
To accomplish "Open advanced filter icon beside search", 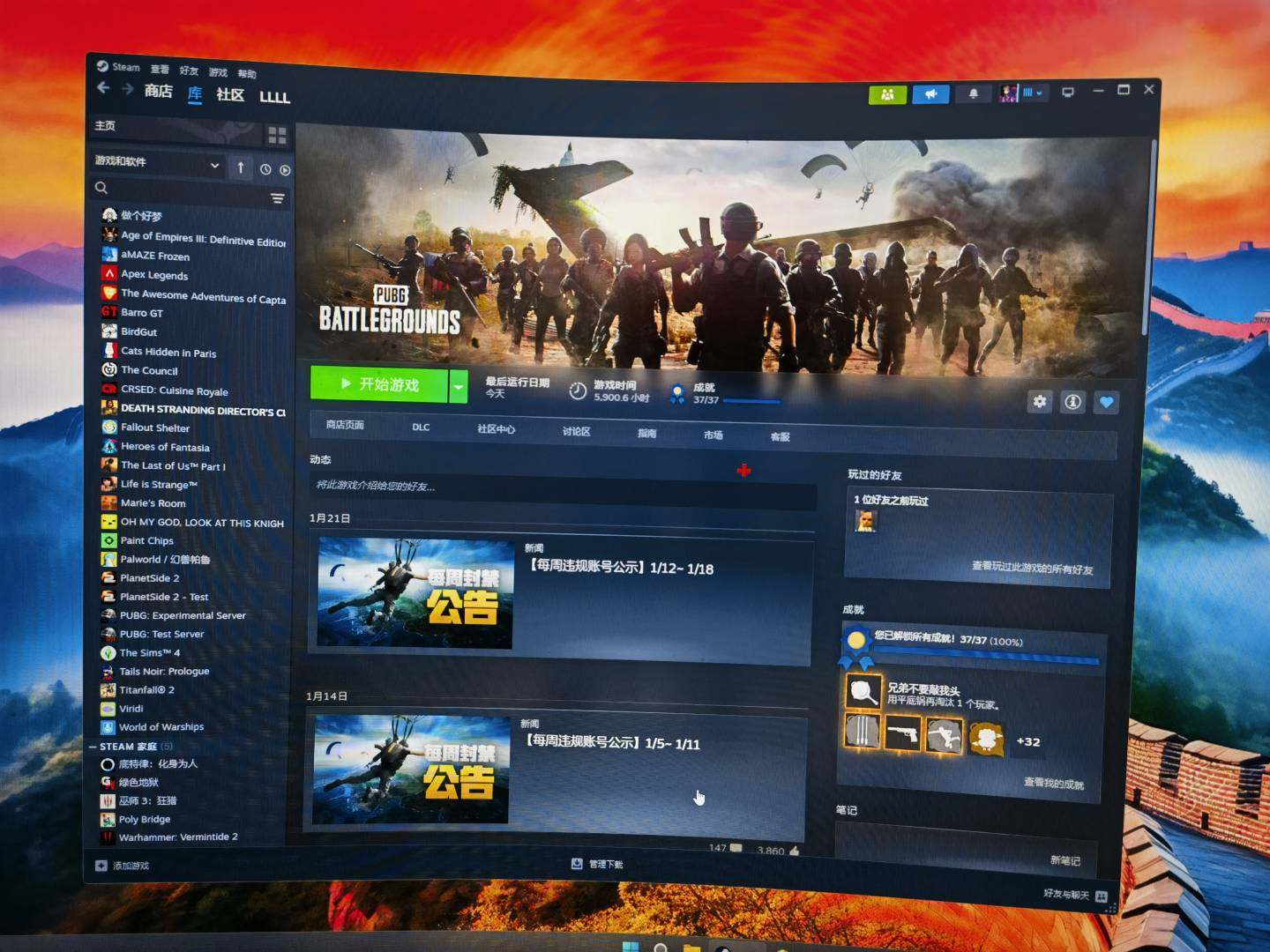I will click(278, 198).
